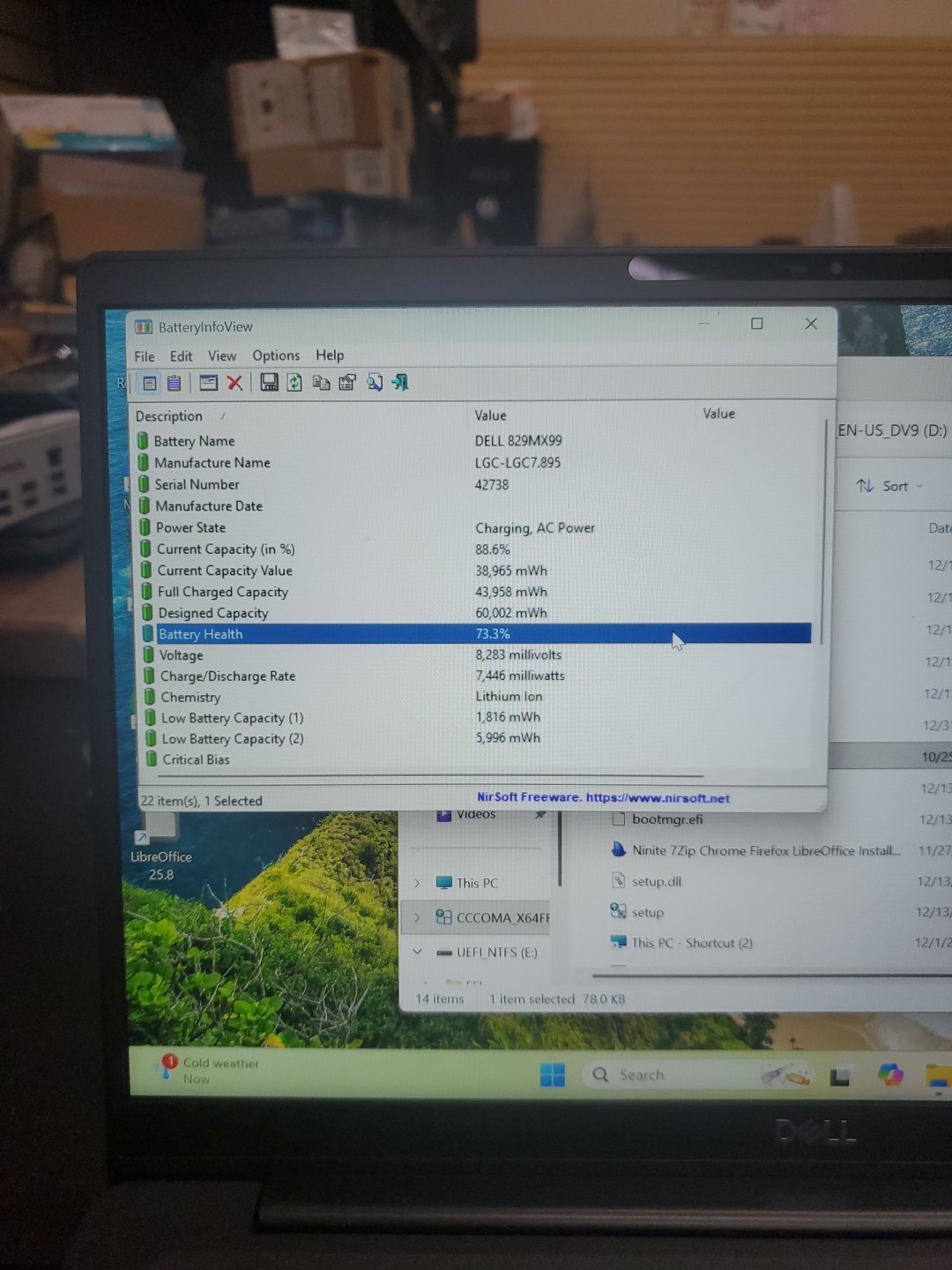The image size is (952, 1270).
Task: Click the window-style icon before the red X
Action: (208, 383)
